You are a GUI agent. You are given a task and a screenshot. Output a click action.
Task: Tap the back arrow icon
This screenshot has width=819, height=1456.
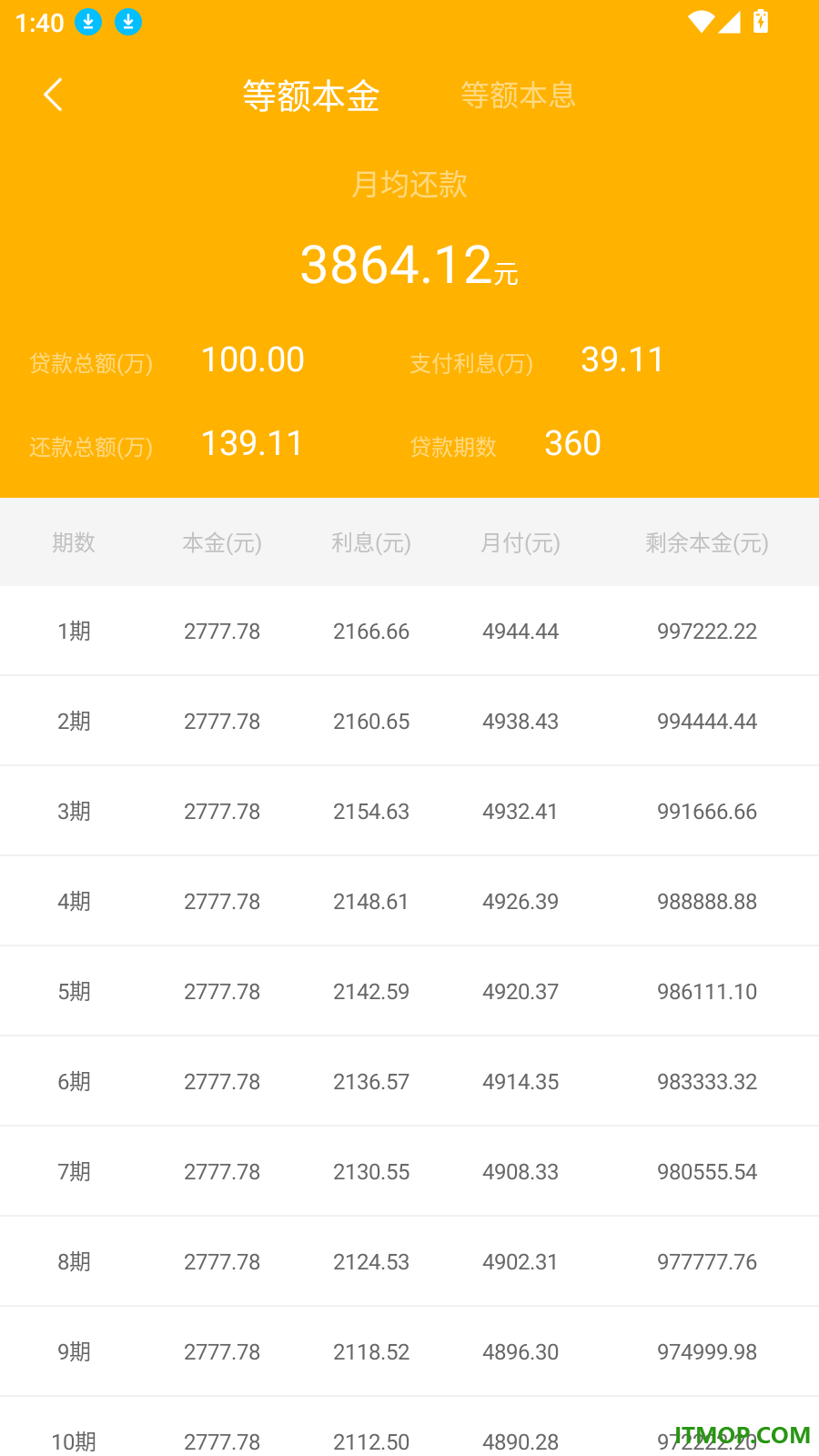[x=53, y=95]
